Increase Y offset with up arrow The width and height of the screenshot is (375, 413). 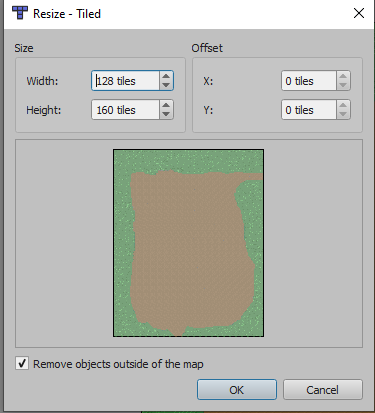pyautogui.click(x=343, y=105)
